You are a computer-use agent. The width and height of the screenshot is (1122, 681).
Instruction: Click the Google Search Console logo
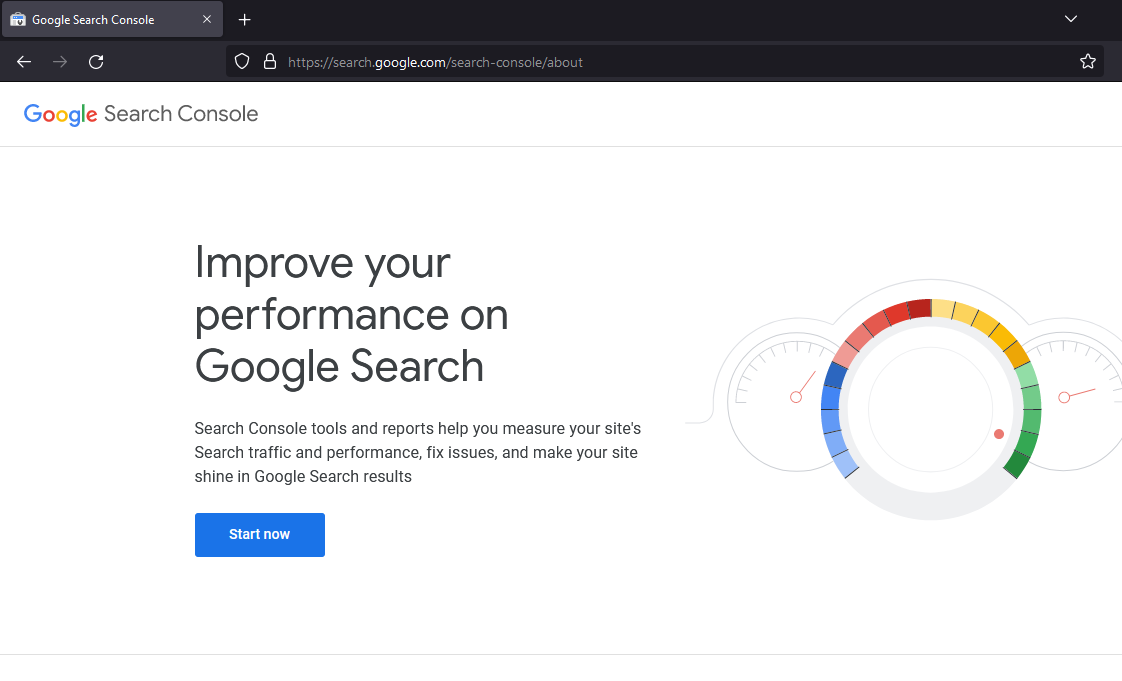141,114
